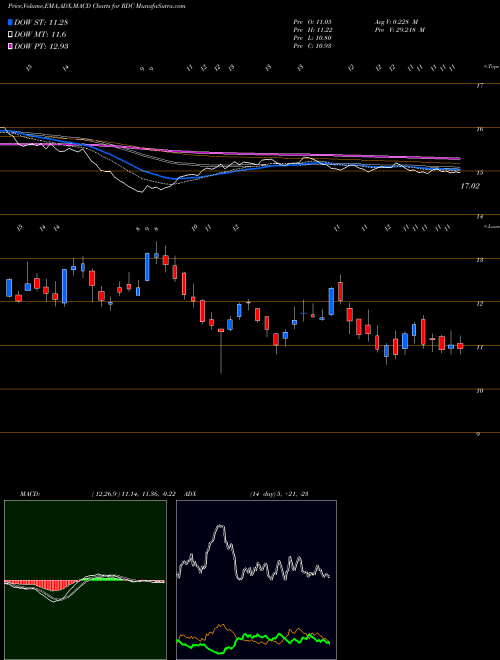
Task: Click the last red candlestick on the right
Action: coord(460,346)
